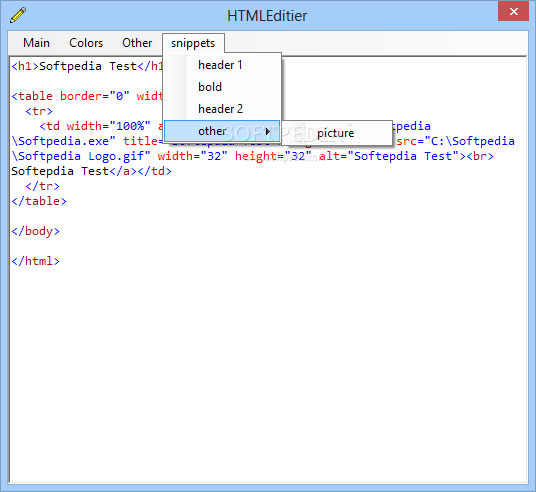
Task: Choose the picture snippet from submenu
Action: (x=337, y=133)
